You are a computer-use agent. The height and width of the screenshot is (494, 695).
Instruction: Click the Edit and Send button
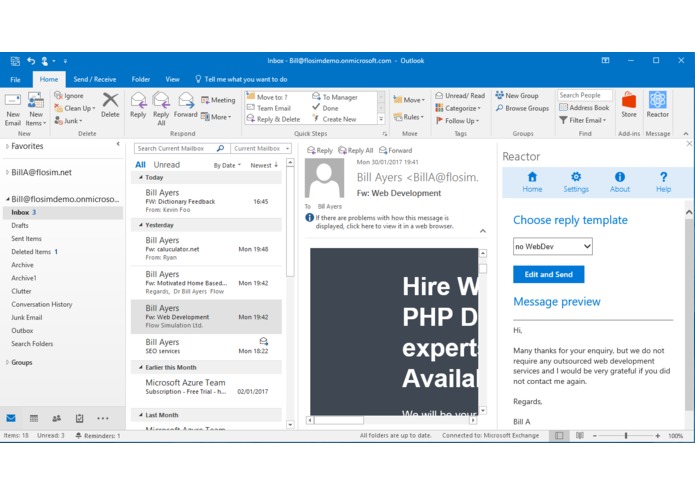click(548, 274)
